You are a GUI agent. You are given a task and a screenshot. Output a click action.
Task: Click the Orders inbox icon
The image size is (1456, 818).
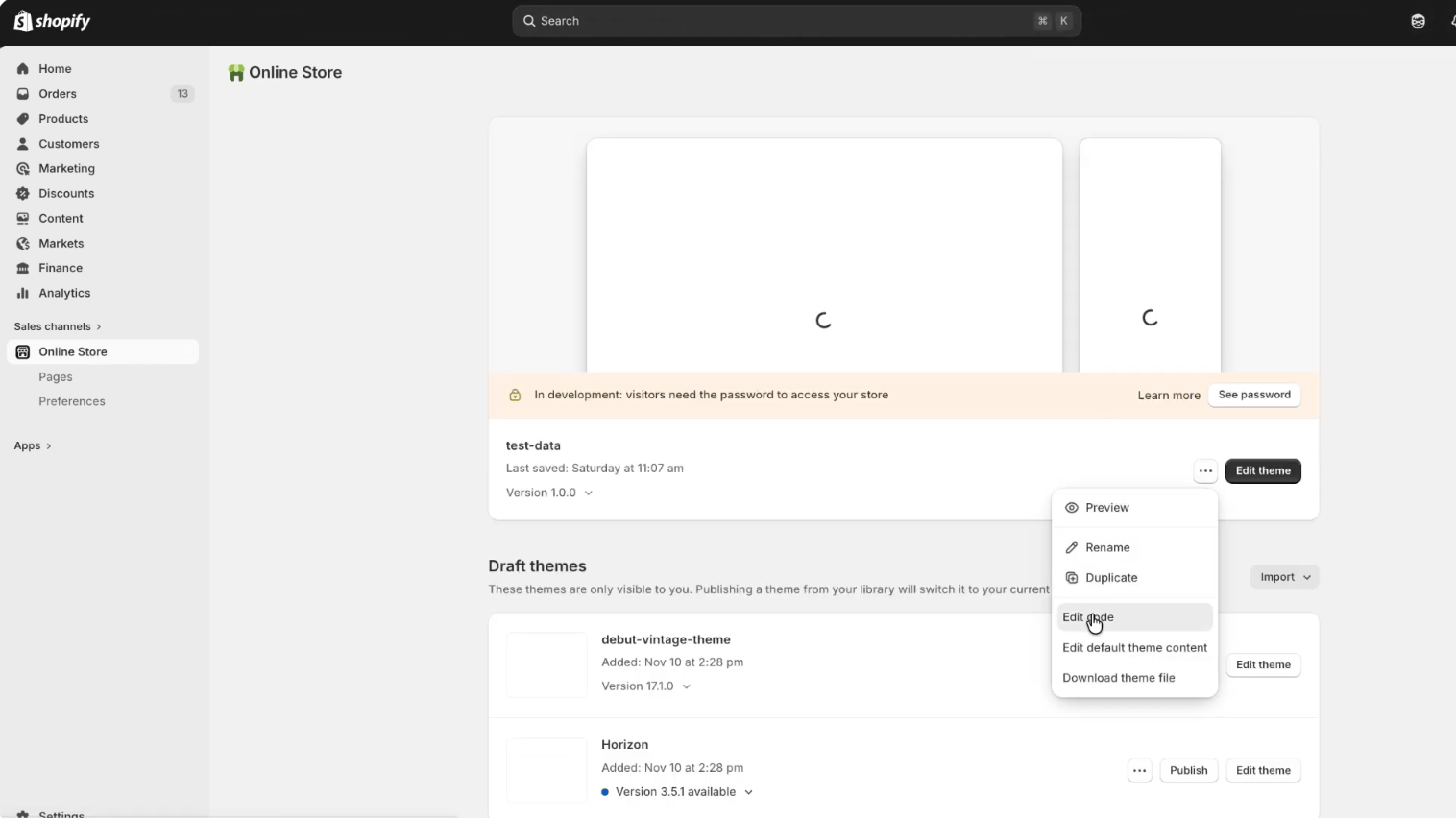[23, 94]
